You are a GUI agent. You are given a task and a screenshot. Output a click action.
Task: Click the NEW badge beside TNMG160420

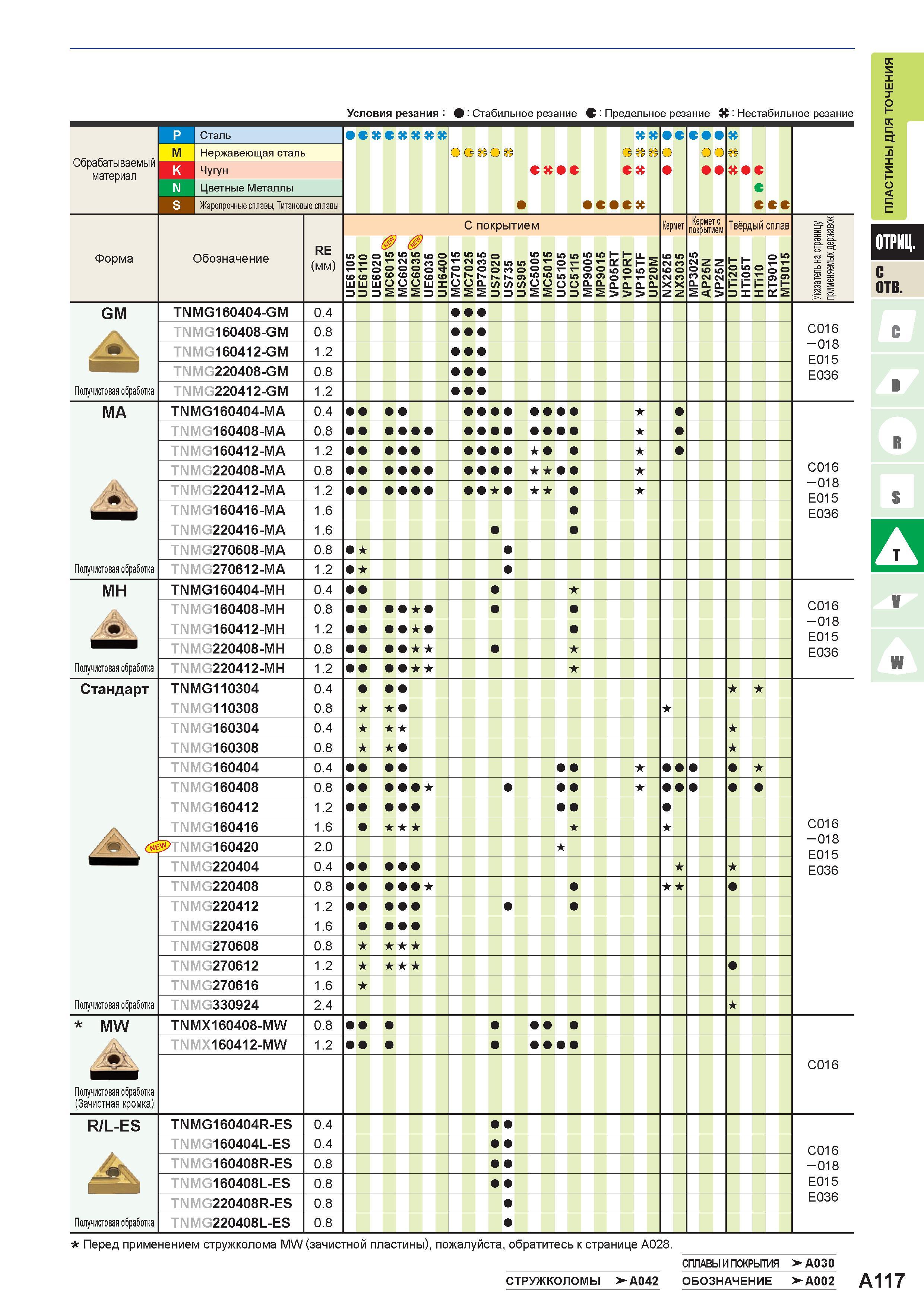[158, 846]
